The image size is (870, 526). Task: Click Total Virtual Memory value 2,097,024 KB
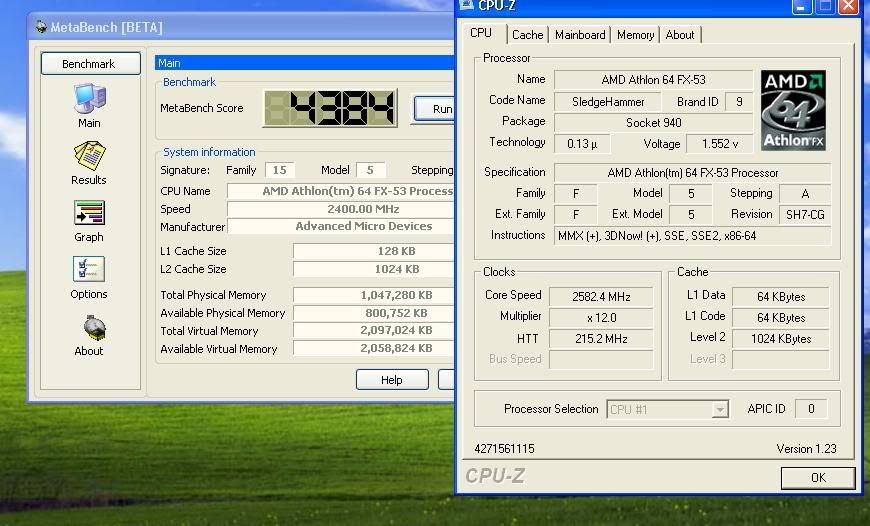373,331
